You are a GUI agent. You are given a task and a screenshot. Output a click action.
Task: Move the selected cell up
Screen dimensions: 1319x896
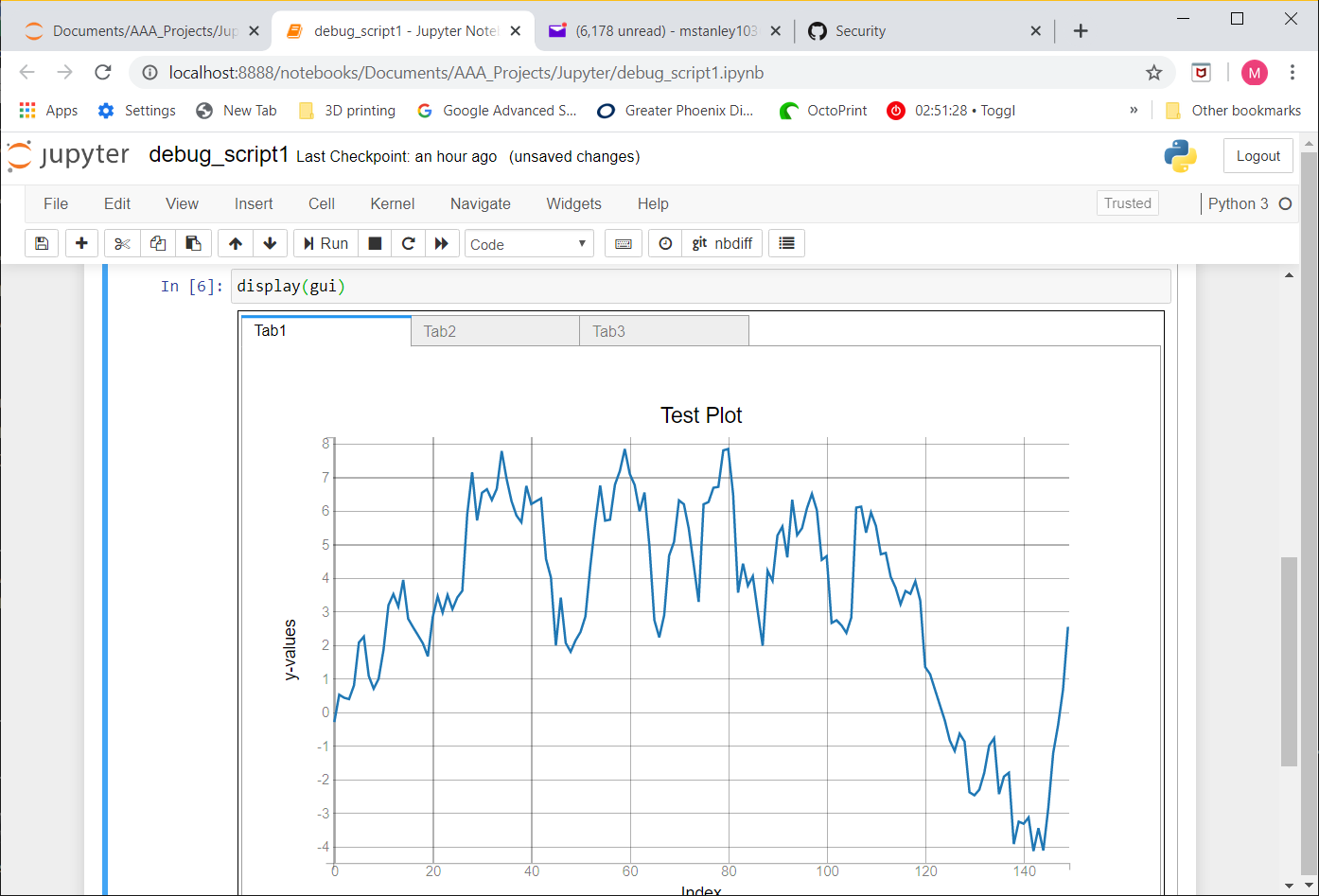pos(235,243)
